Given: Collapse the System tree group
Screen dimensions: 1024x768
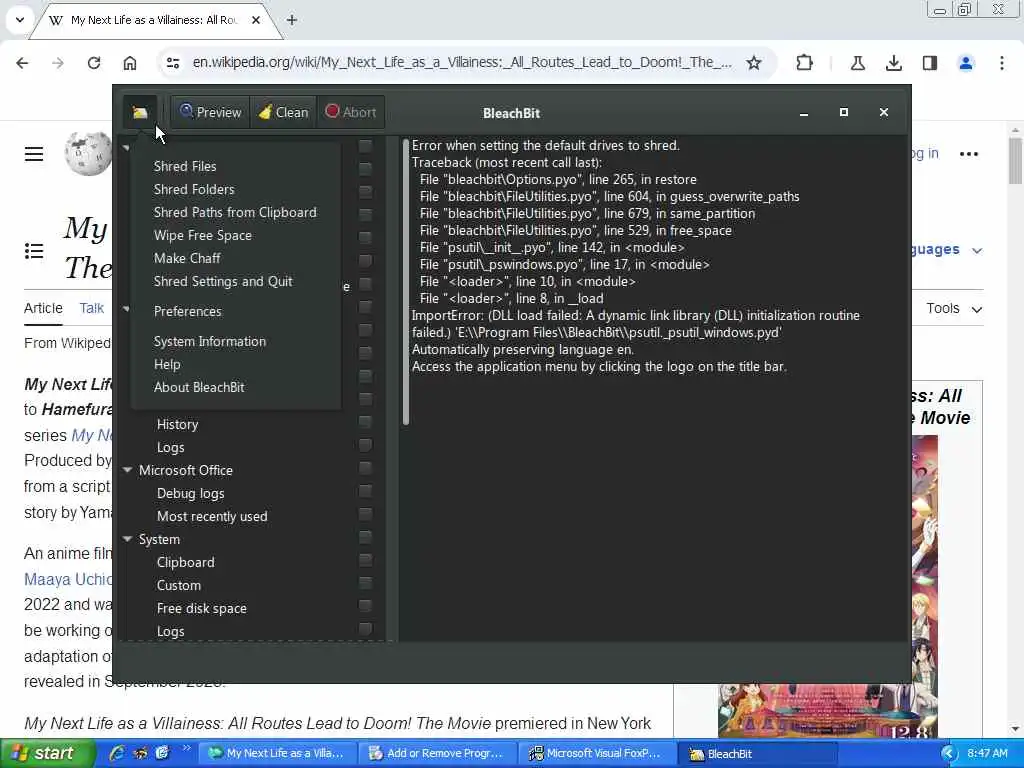Looking at the screenshot, I should coord(127,539).
